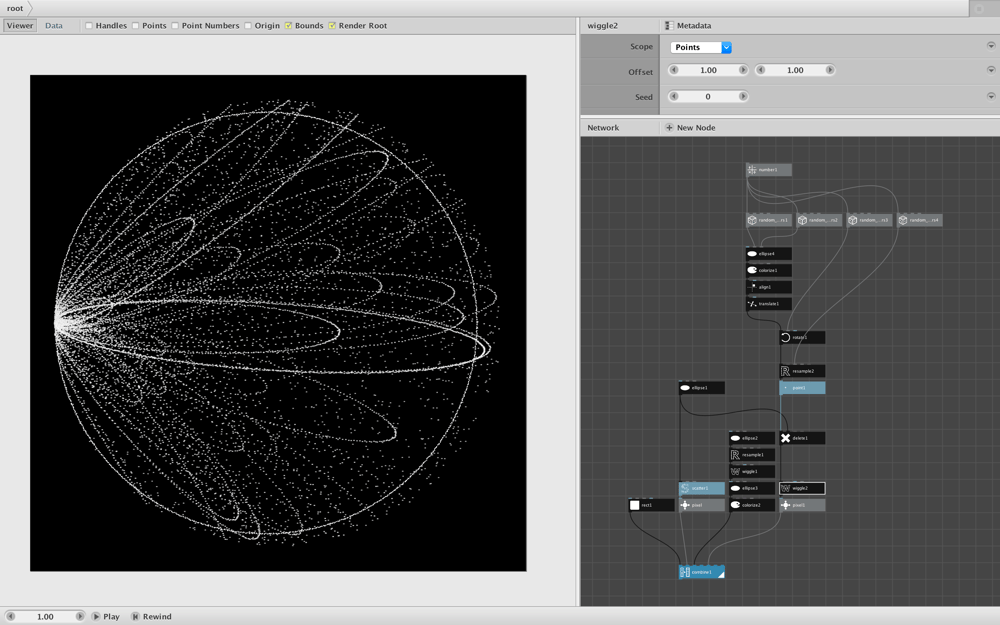Select the first random numbers node
The width and height of the screenshot is (1000, 625).
[768, 220]
